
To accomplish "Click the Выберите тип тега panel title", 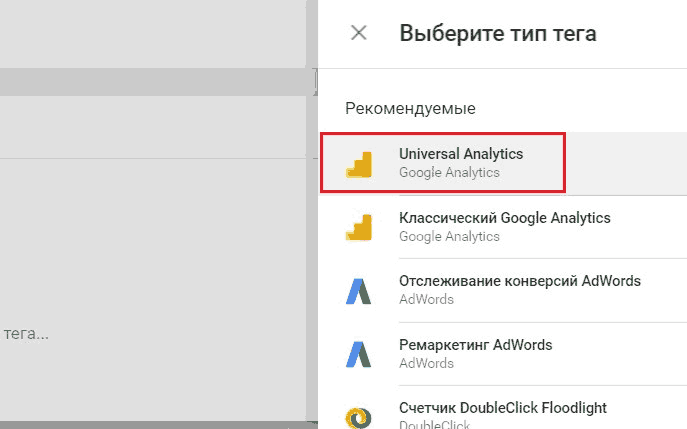I will [x=498, y=33].
